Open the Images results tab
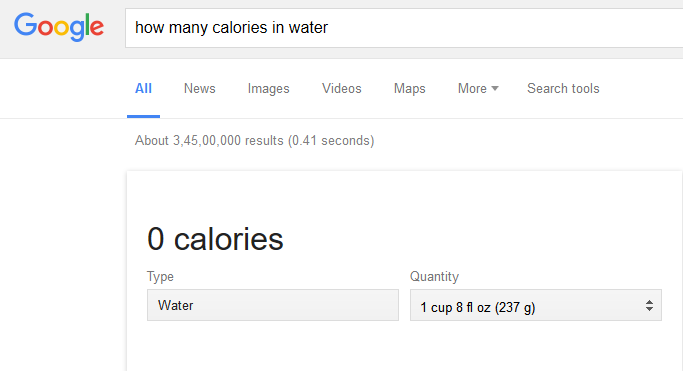The image size is (683, 371). click(268, 88)
